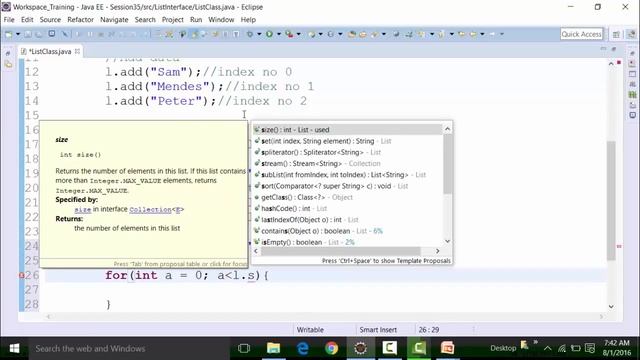Open the New Java Class dropdown arrow
640x360 pixels.
click(340, 34)
